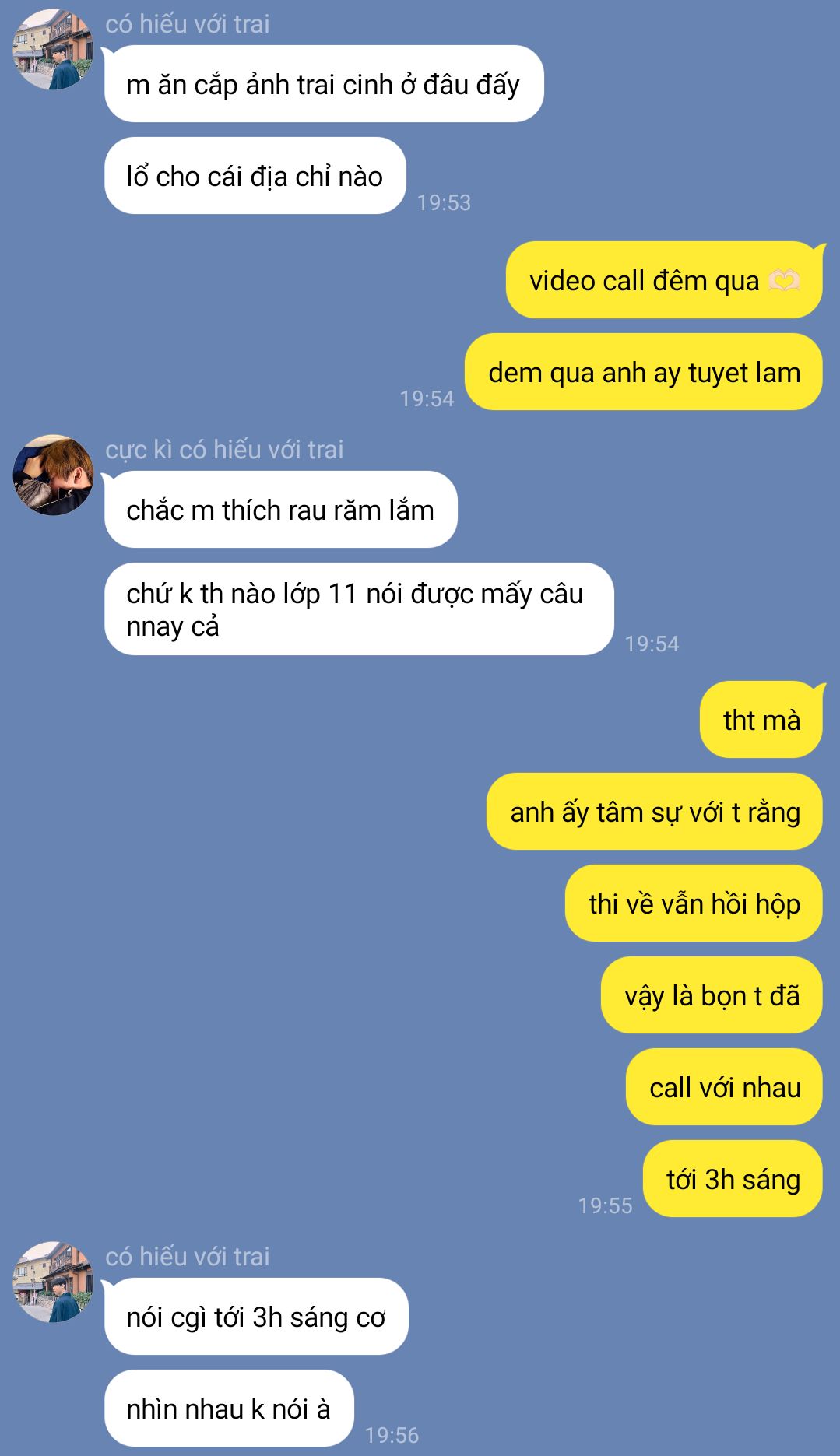Tap the bubble 'call với nhau'
Screen dimensions: 840x1456
(724, 1087)
